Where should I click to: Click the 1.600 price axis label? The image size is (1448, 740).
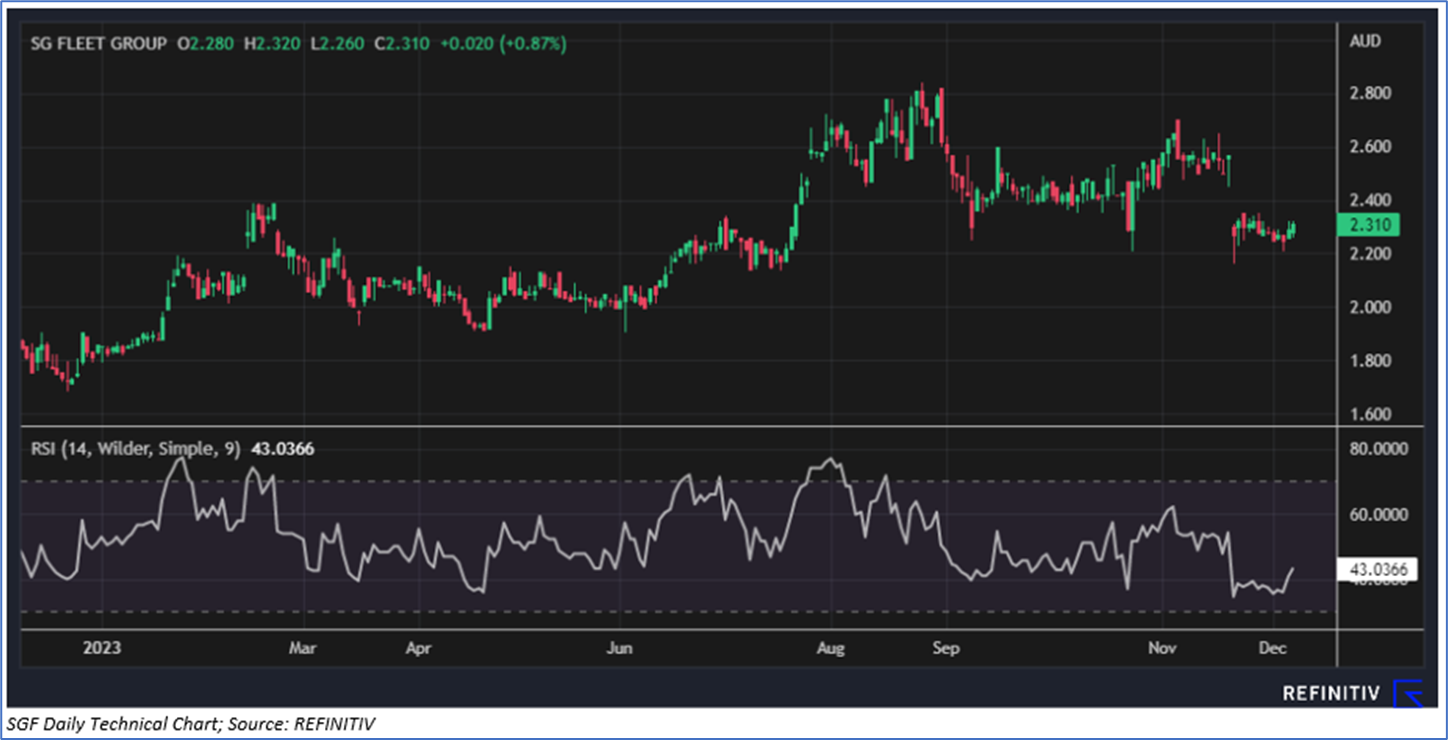[1369, 414]
